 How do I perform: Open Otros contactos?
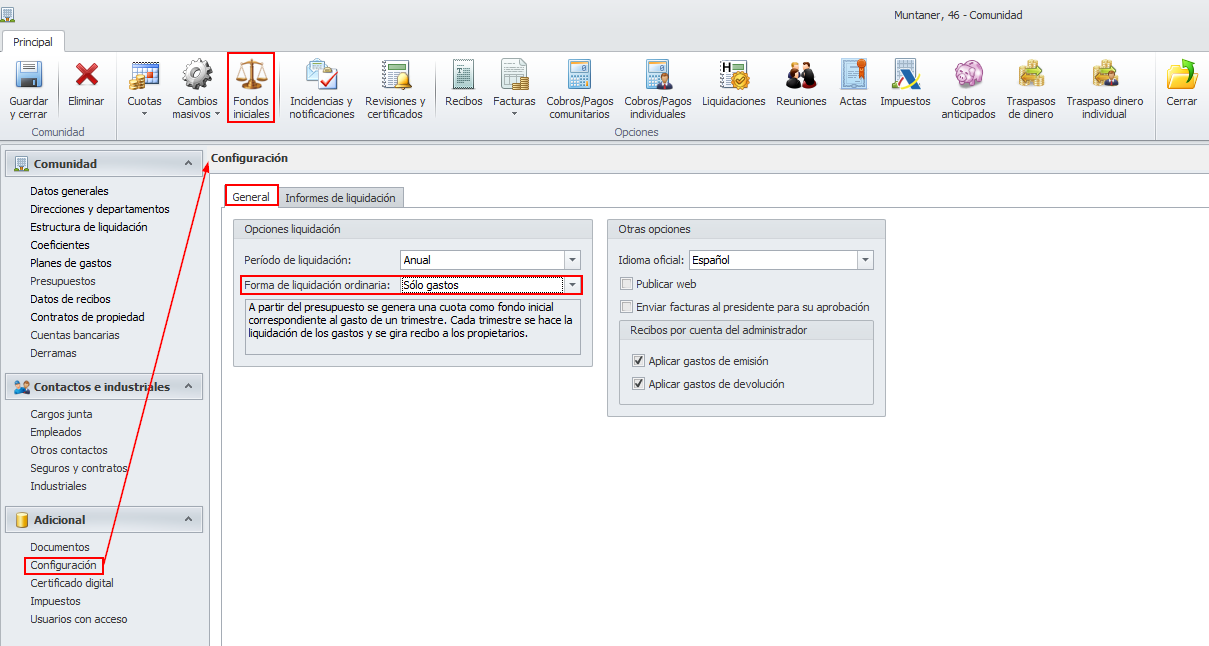[69, 450]
